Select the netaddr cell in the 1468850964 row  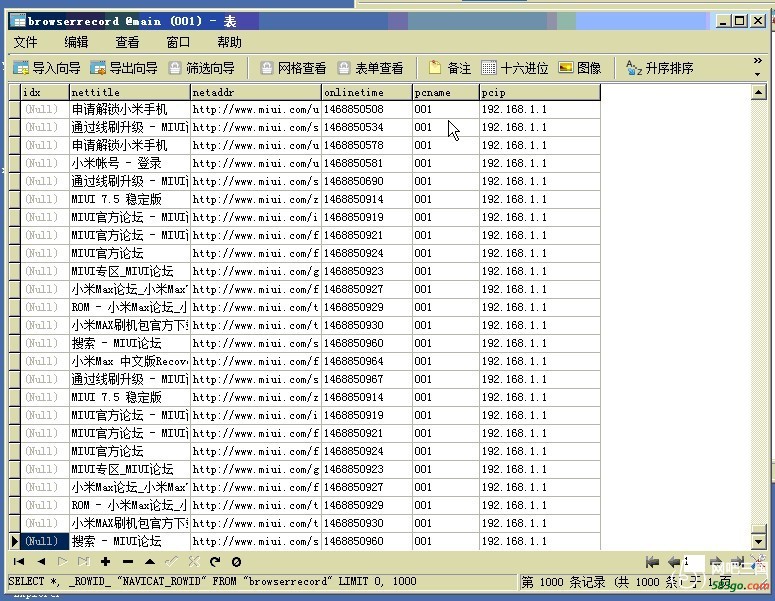click(256, 361)
